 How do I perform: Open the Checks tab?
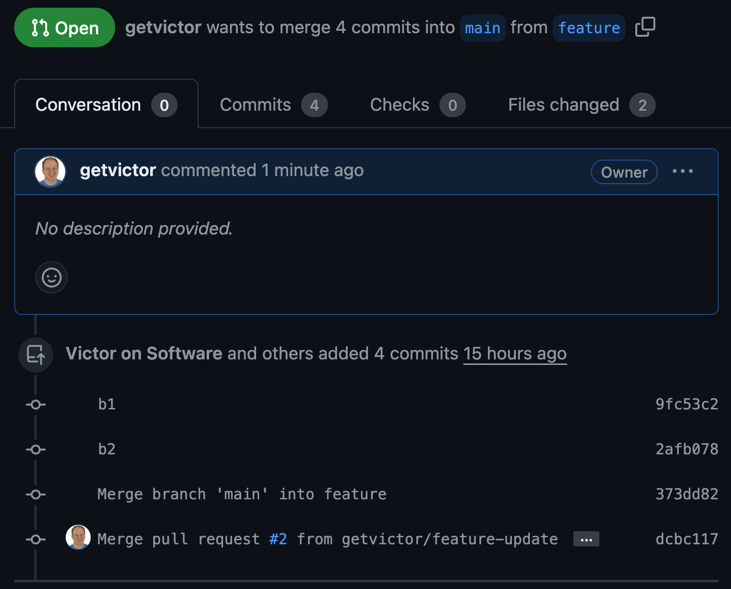point(416,104)
